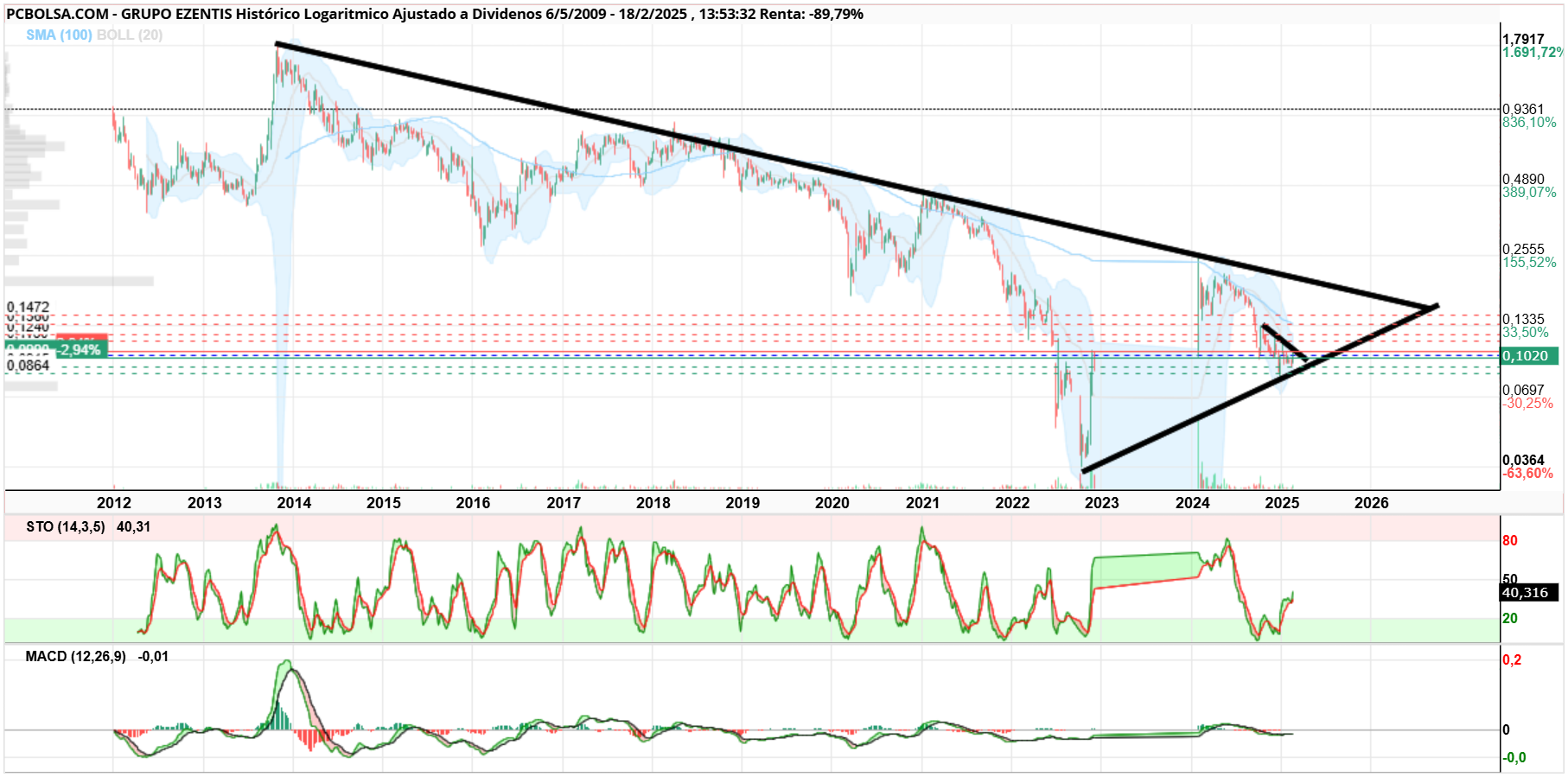Click the 2025 year label on time axis
1568x777 pixels.
pyautogui.click(x=1282, y=503)
